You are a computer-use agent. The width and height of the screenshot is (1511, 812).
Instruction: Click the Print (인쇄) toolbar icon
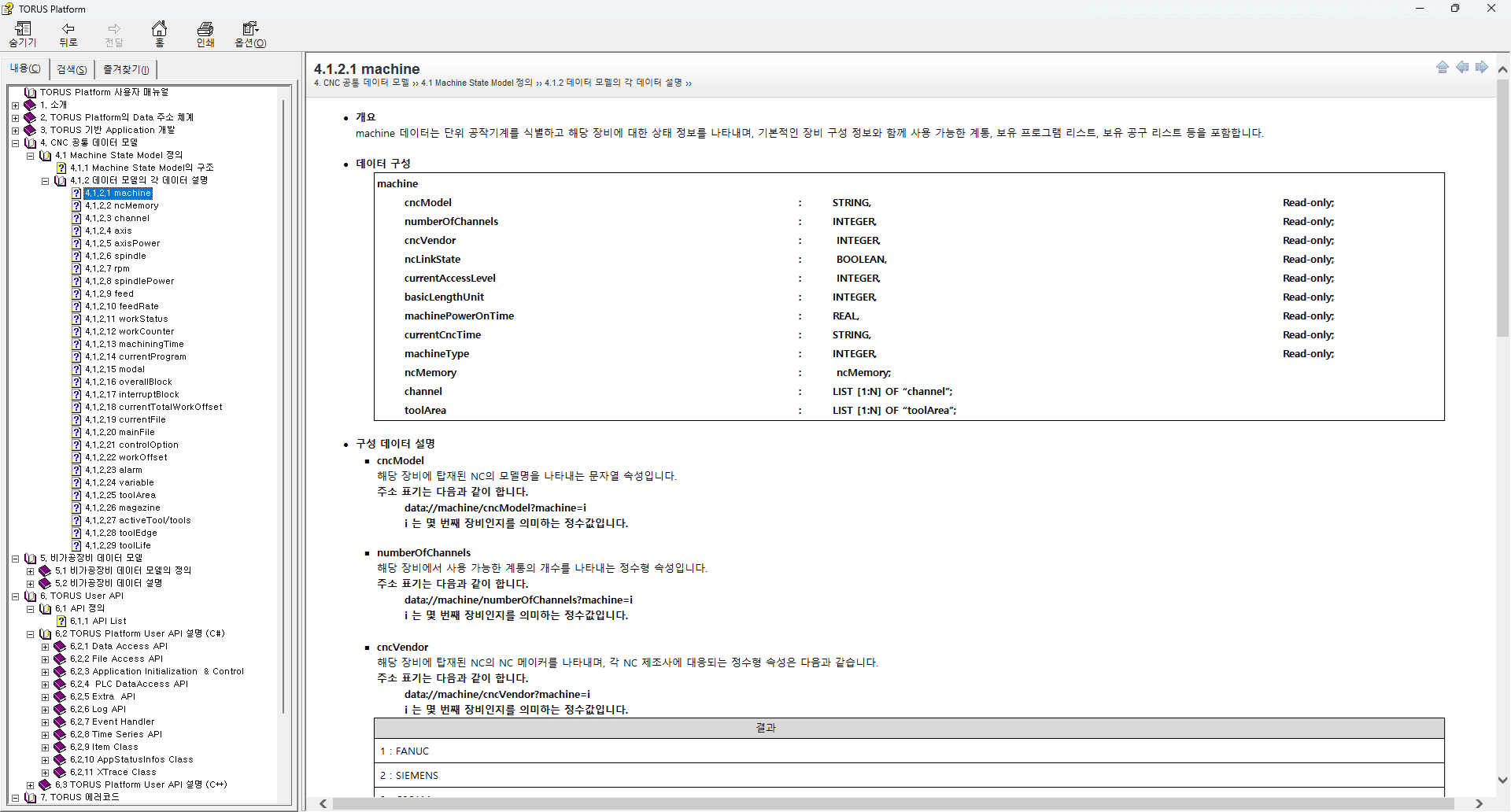tap(205, 34)
